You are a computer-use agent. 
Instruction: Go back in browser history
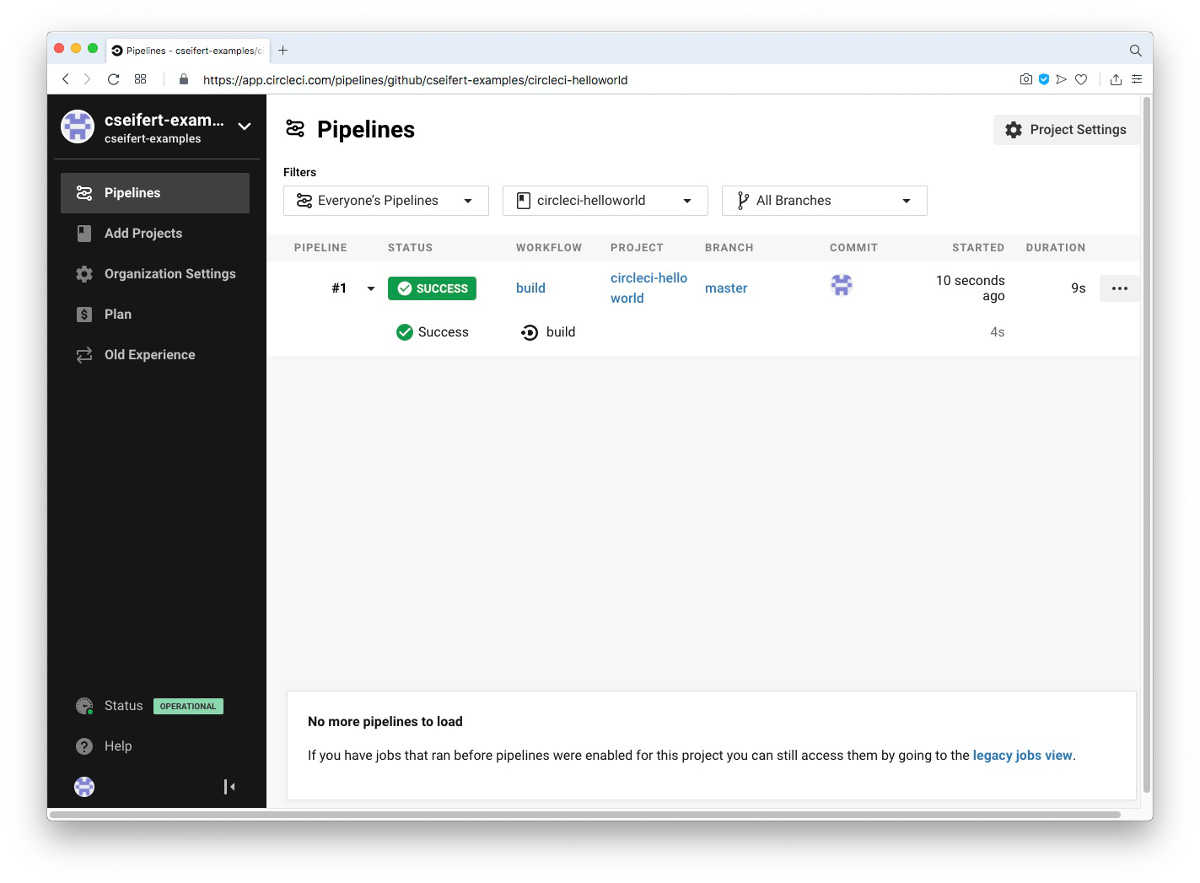click(66, 80)
